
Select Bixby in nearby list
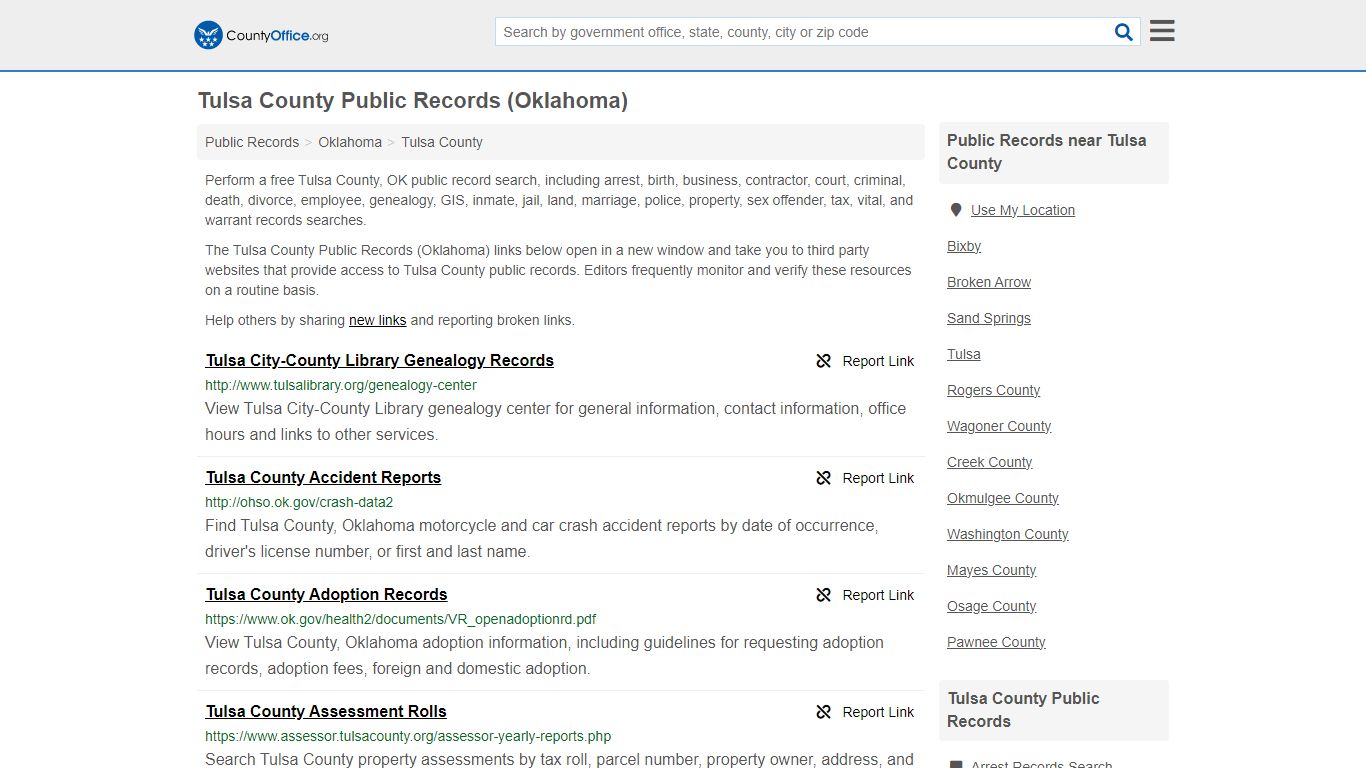[964, 246]
